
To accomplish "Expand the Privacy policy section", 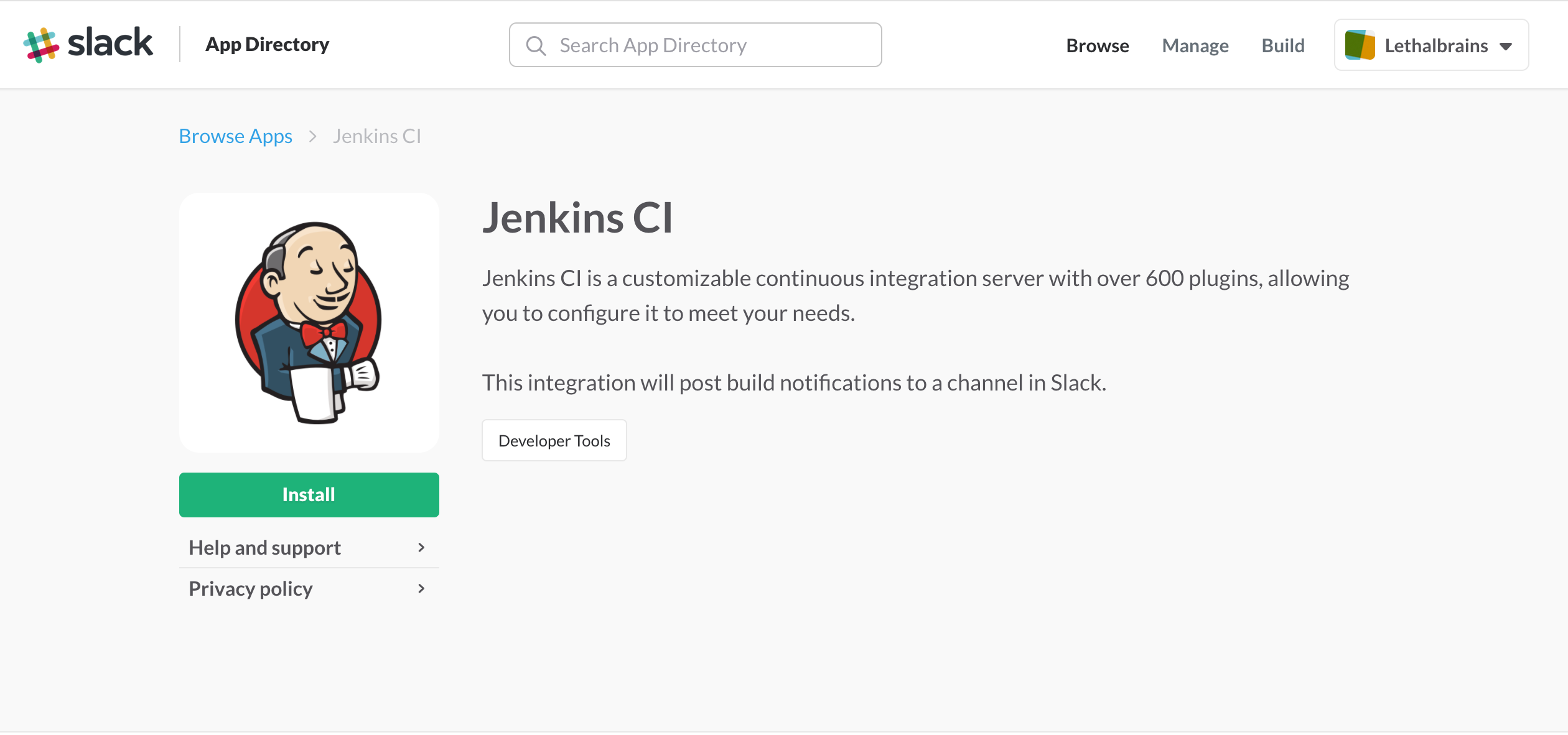I will (250, 588).
